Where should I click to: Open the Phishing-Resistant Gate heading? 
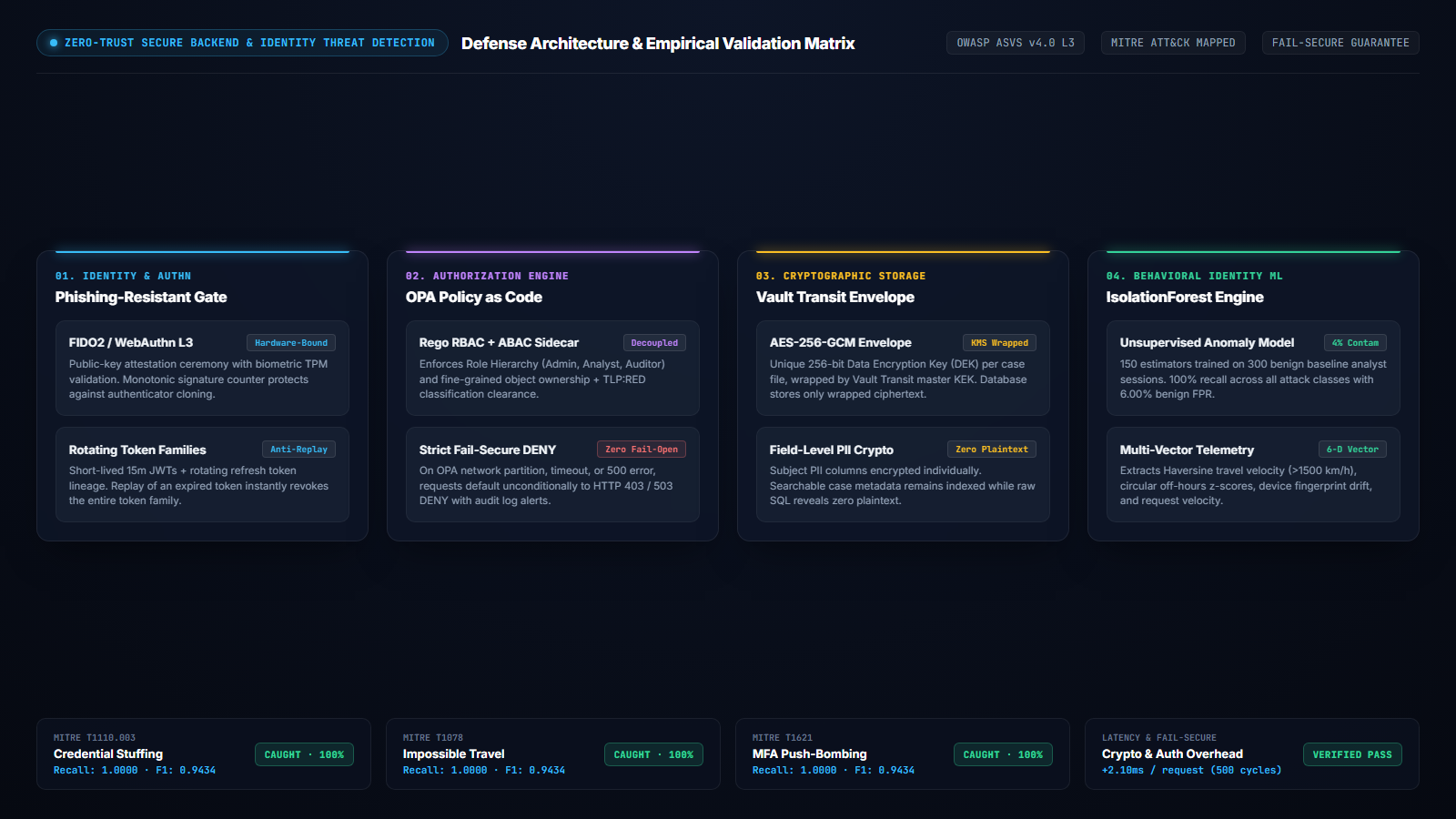141,298
